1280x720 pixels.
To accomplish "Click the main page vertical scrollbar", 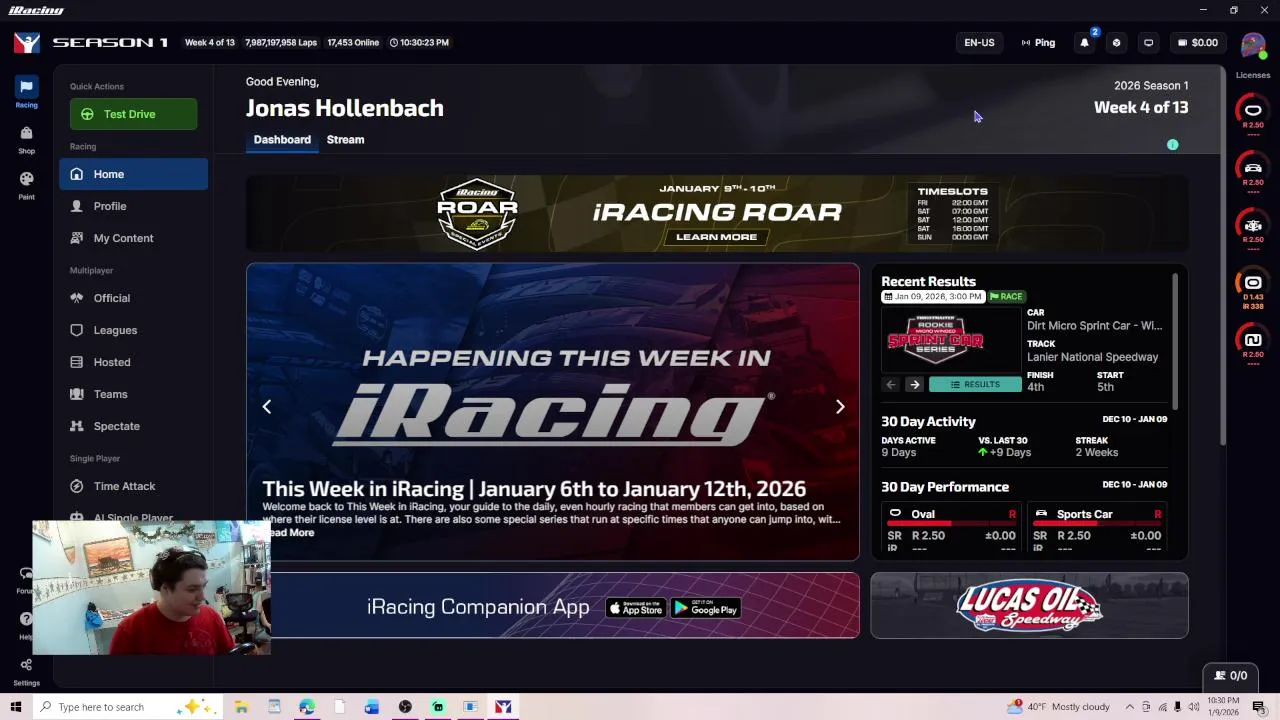I will click(1222, 255).
